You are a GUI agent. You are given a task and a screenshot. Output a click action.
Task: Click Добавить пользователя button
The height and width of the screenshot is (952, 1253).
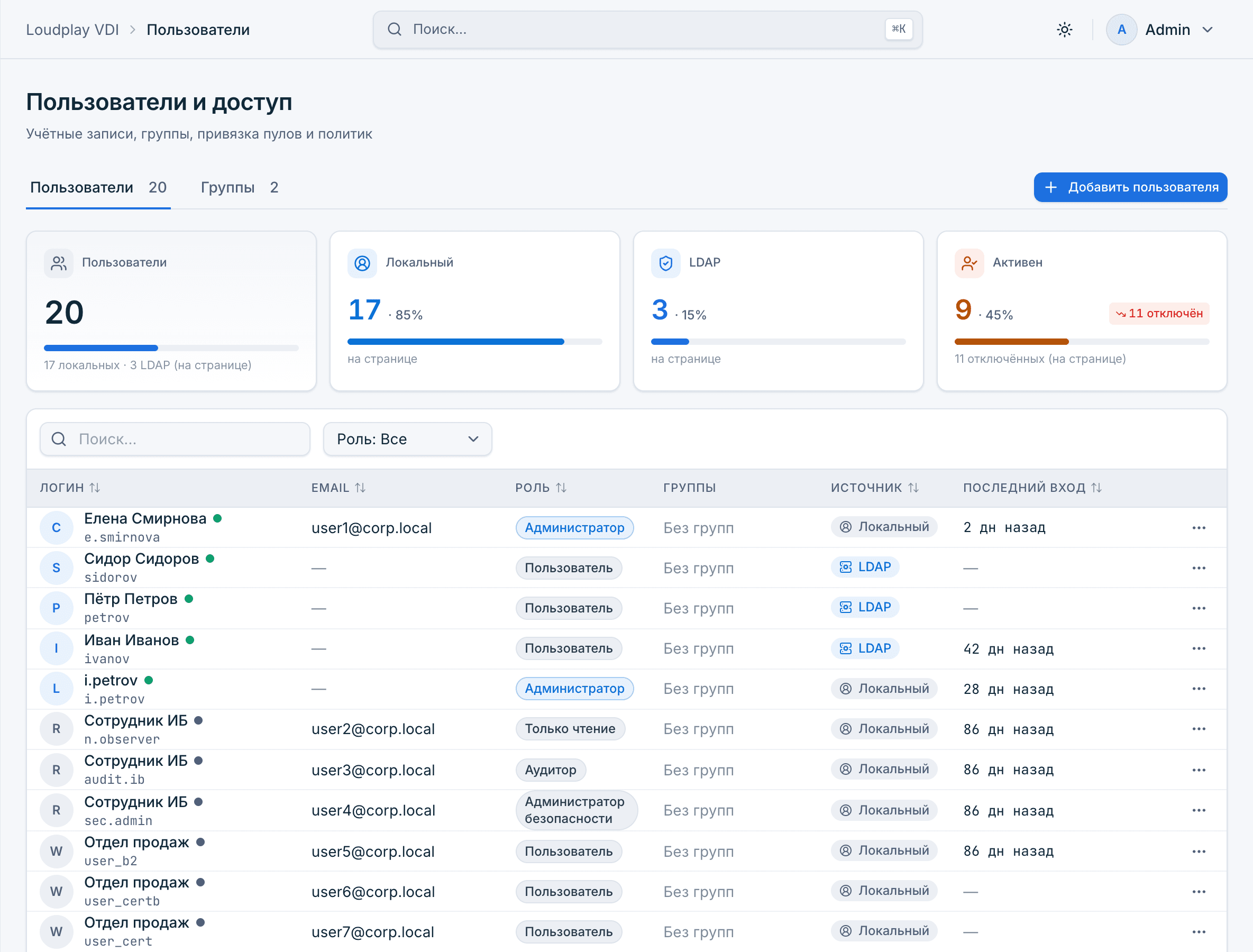coord(1130,187)
